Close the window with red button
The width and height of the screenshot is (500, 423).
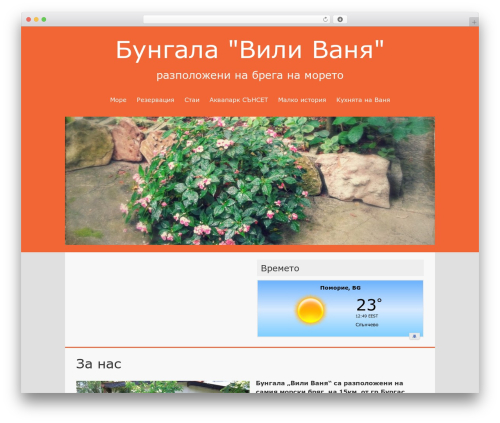tap(29, 19)
